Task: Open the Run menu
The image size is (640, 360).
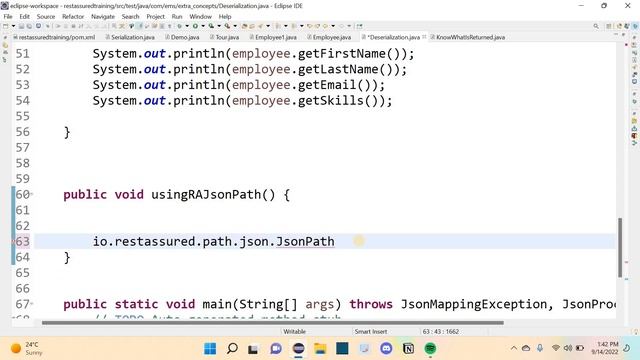Action: coord(177,17)
